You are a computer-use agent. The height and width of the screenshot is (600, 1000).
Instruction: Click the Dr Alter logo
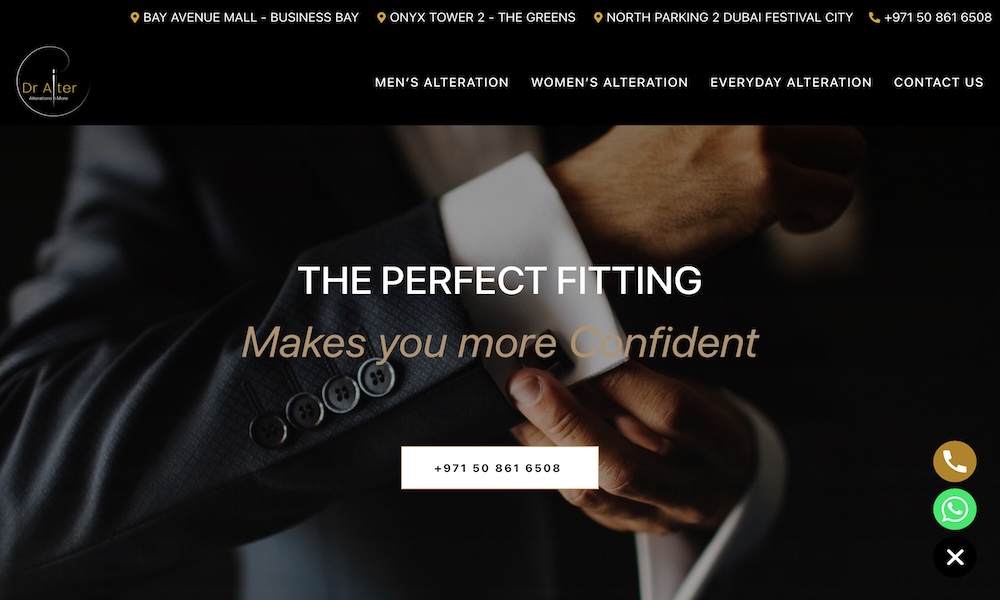point(52,82)
